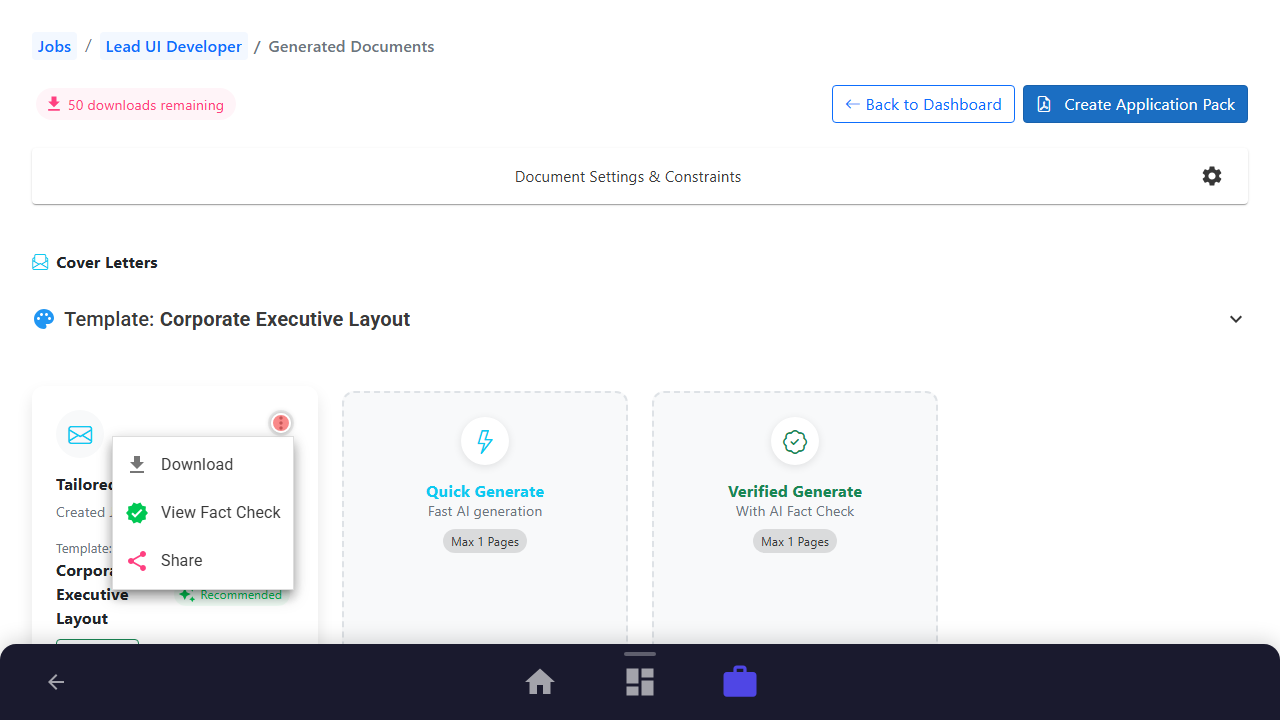
Task: Click the palette icon beside Template heading
Action: 43,319
